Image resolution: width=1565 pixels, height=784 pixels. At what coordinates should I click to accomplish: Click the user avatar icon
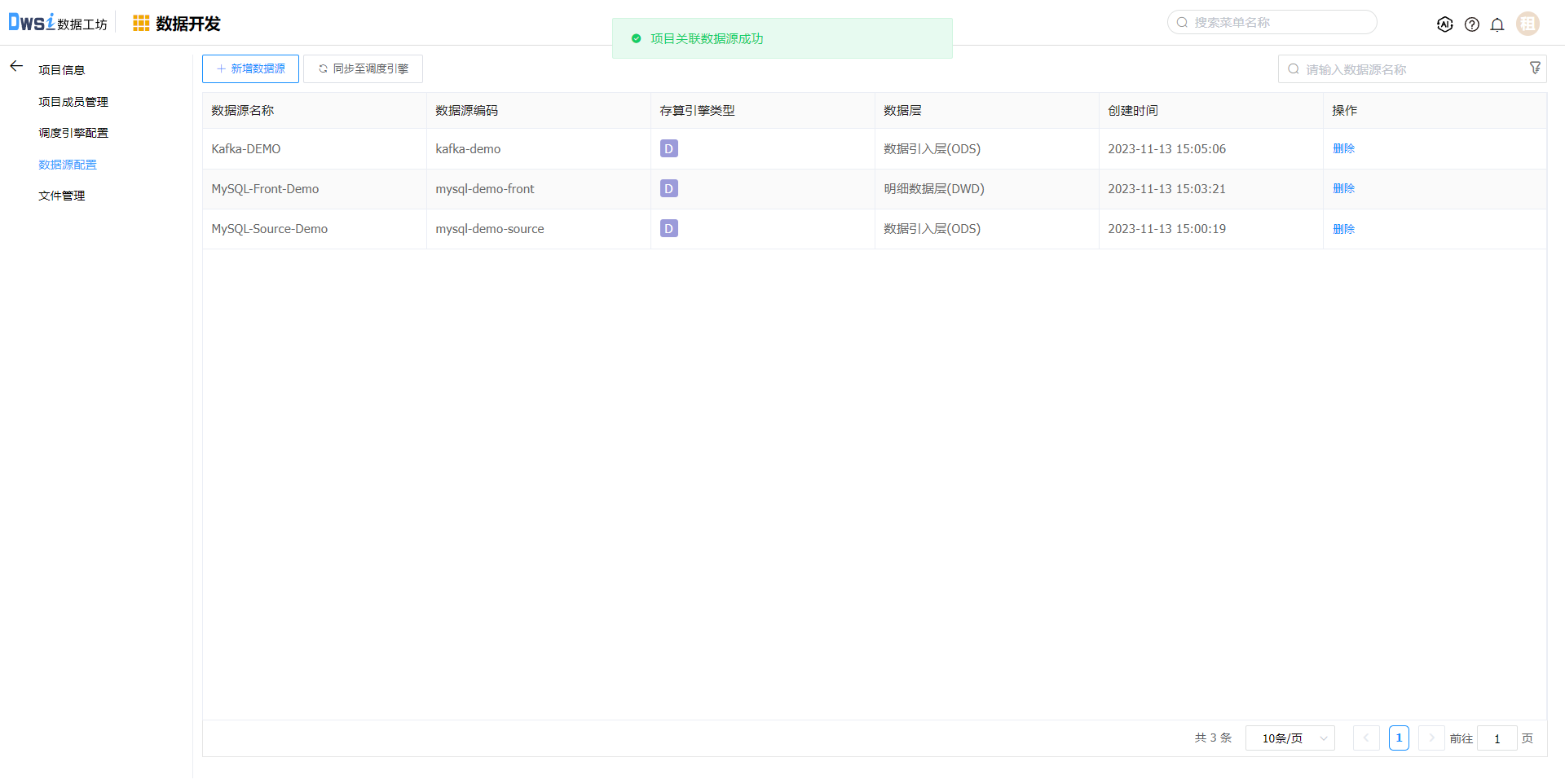(1528, 24)
